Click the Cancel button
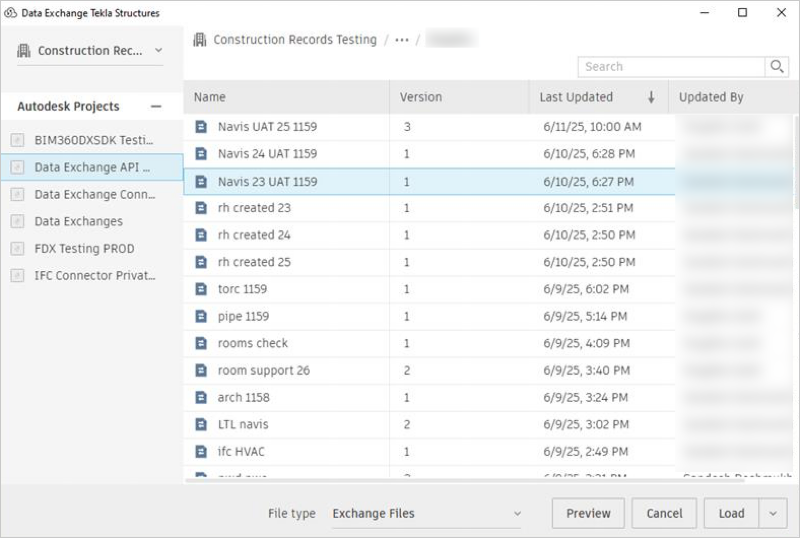This screenshot has width=800, height=538. pos(664,513)
